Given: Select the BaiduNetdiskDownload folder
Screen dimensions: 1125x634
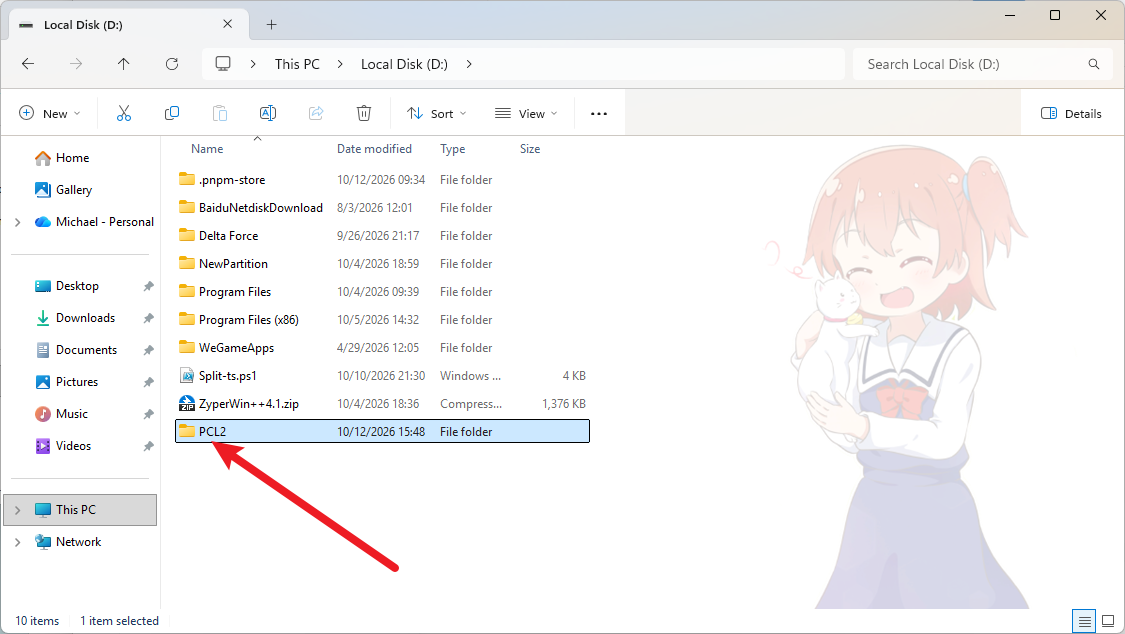Looking at the screenshot, I should (x=382, y=208).
